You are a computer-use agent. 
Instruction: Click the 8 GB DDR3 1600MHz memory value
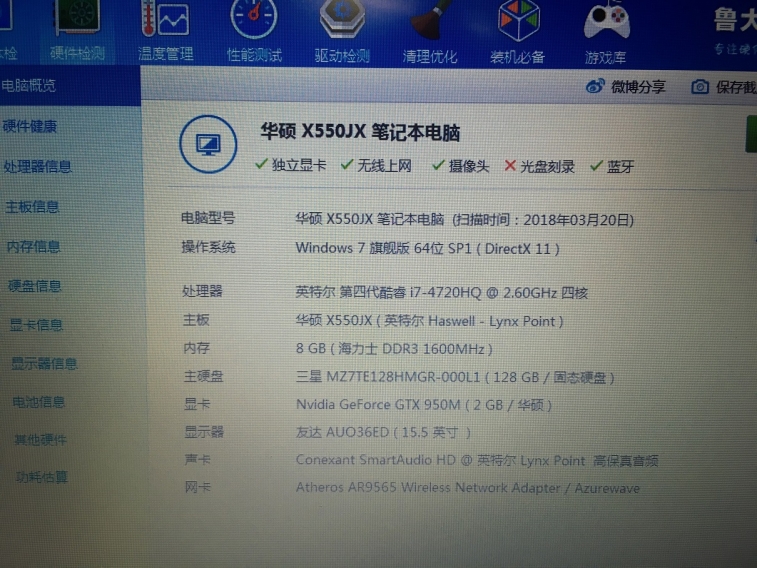pyautogui.click(x=394, y=348)
